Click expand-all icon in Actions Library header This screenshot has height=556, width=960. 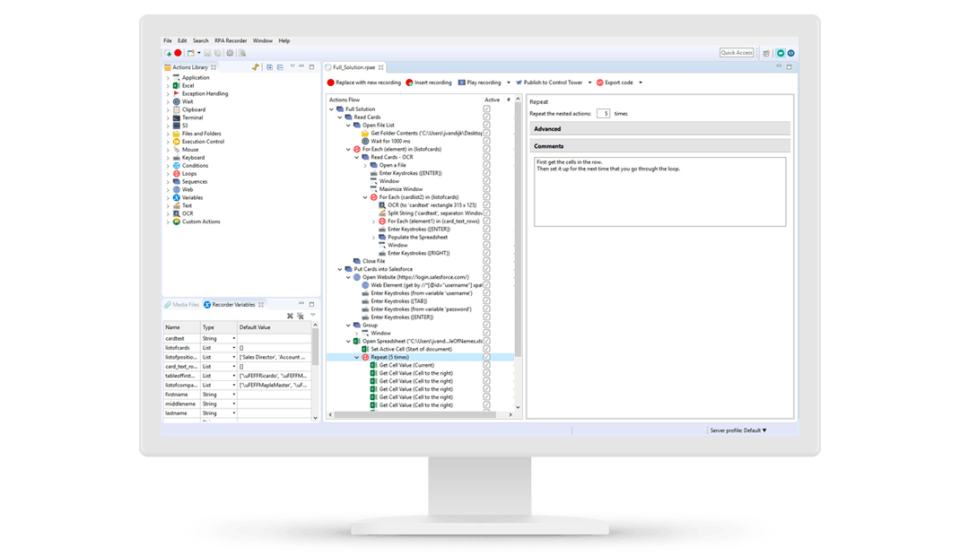[x=269, y=67]
